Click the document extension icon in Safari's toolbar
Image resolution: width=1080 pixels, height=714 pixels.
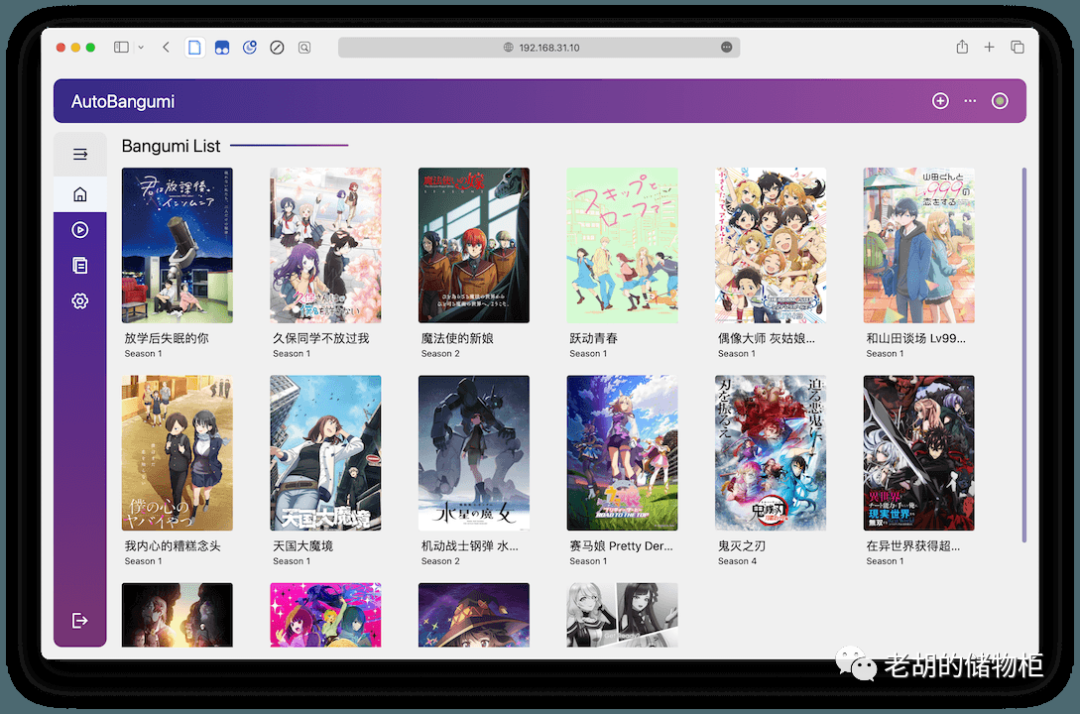click(195, 47)
